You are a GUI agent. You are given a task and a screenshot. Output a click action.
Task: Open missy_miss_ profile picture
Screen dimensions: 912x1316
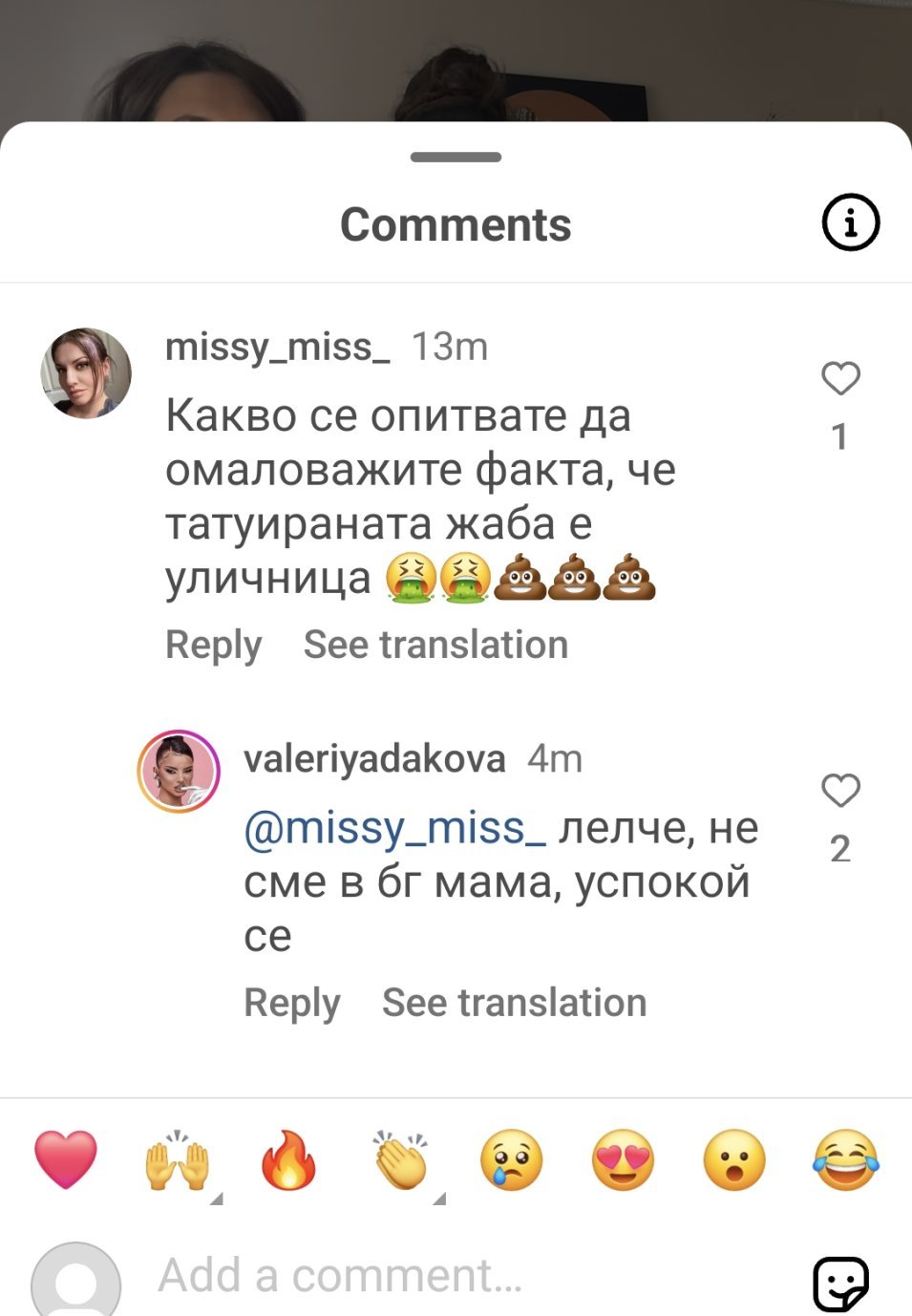(86, 373)
